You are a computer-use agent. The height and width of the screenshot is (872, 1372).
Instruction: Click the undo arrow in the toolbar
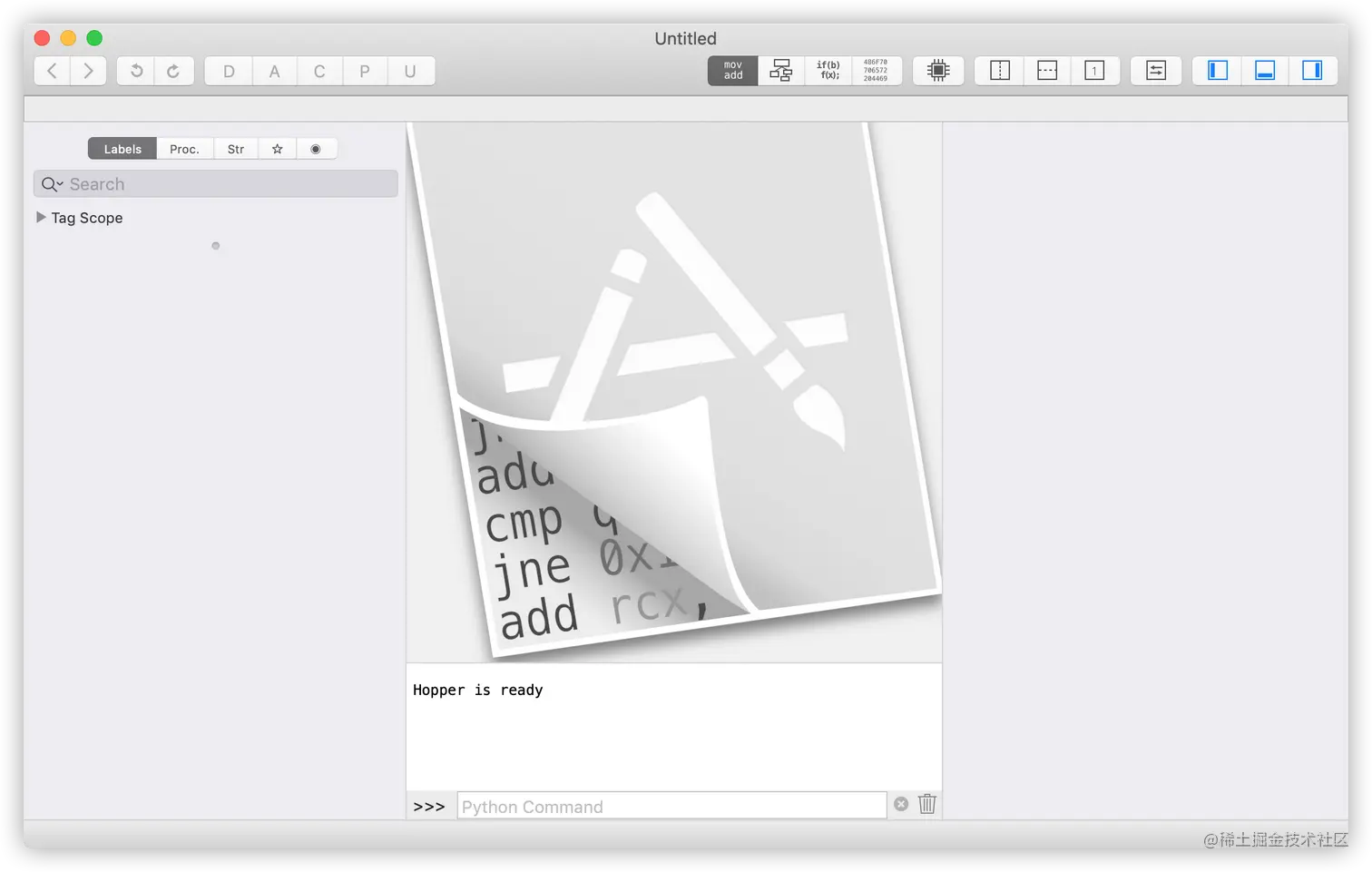pyautogui.click(x=136, y=71)
